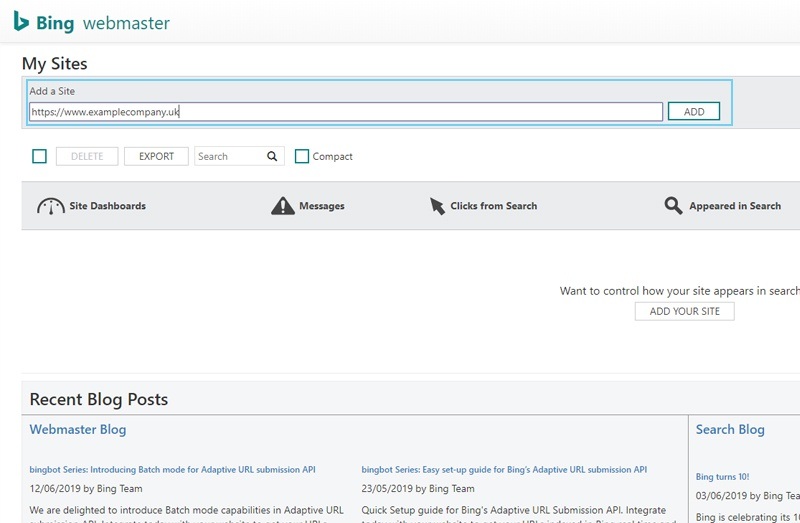Click the Messages warning triangle icon

pyautogui.click(x=283, y=206)
